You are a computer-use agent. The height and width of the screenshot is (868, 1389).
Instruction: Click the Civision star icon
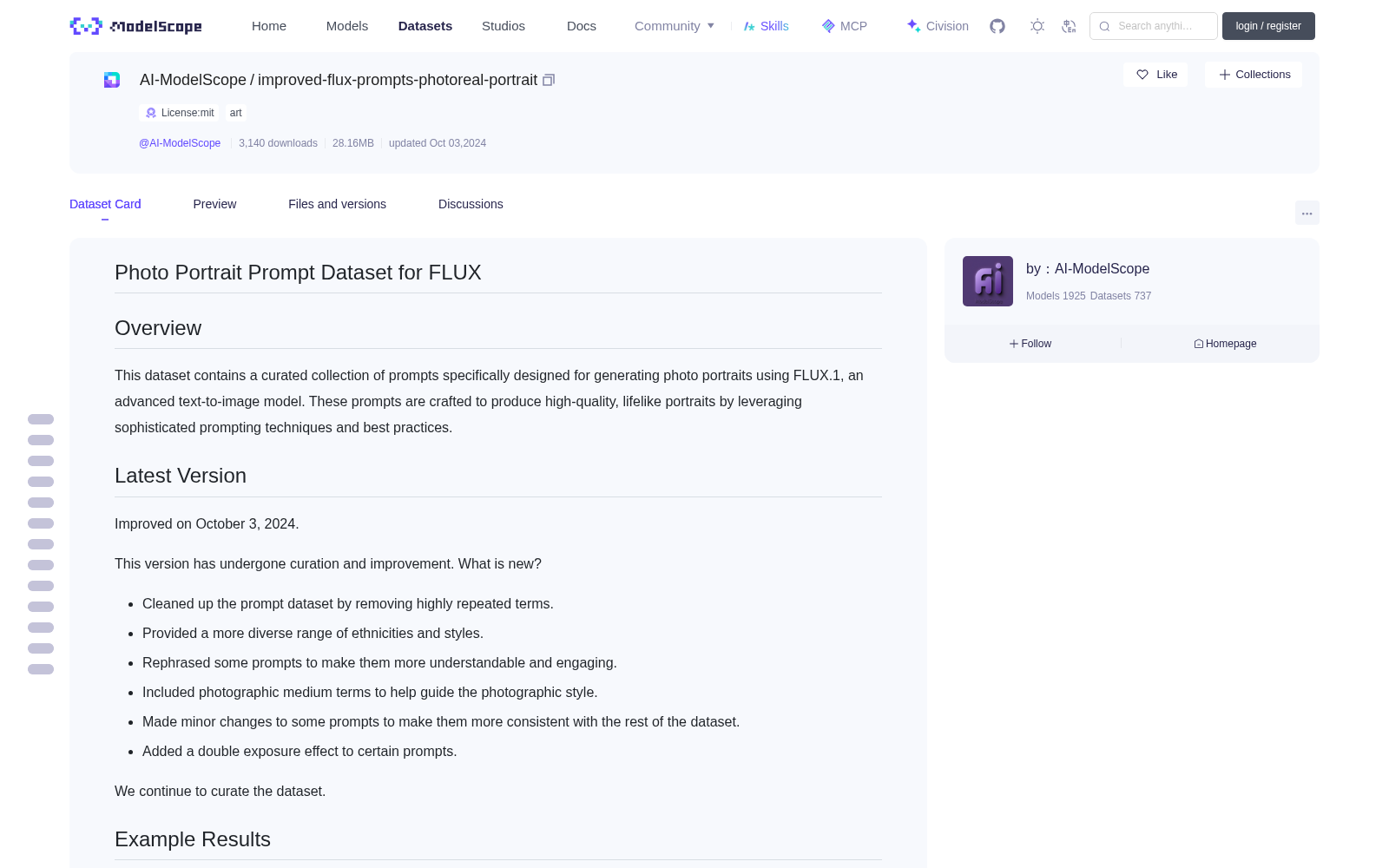point(914,26)
